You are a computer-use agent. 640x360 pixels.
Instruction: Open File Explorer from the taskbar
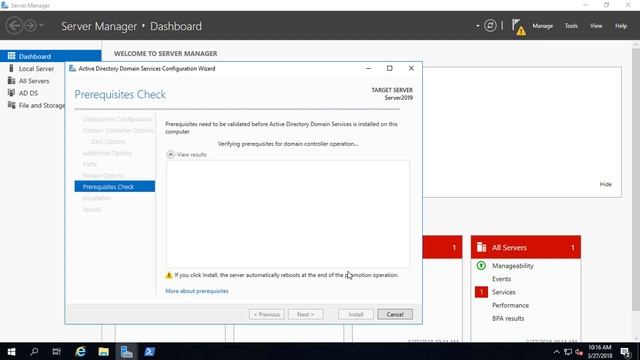(x=104, y=351)
